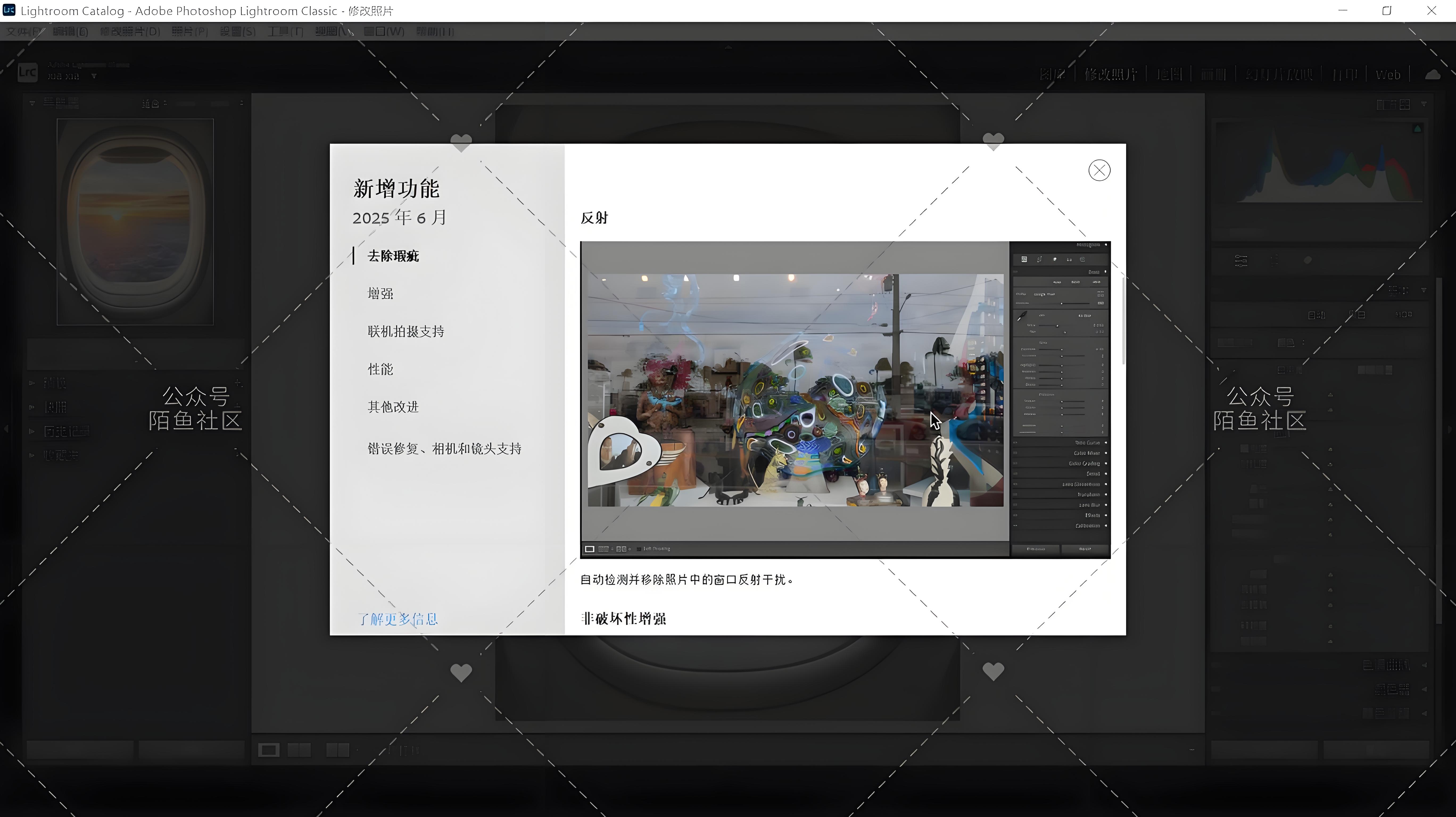1456x817 pixels.
Task: Add a new preset with plus icon
Action: click(x=238, y=383)
